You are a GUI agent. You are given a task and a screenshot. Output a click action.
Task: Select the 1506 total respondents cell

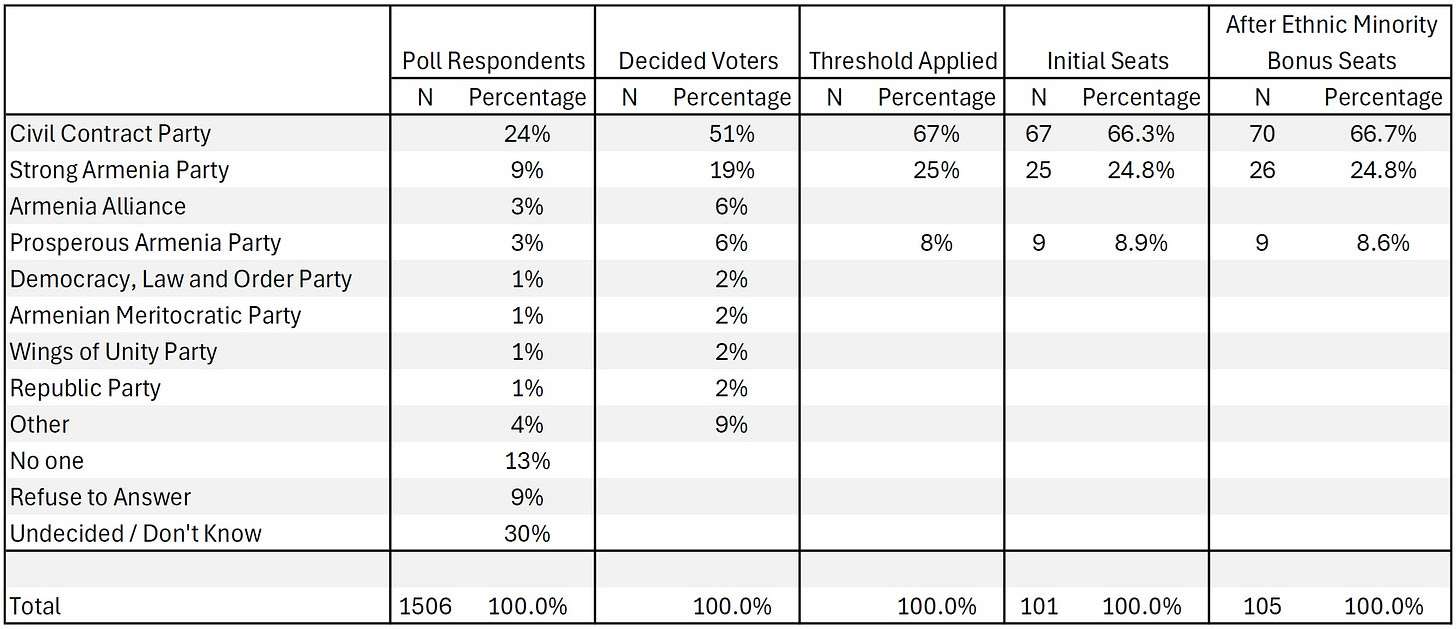pyautogui.click(x=426, y=606)
